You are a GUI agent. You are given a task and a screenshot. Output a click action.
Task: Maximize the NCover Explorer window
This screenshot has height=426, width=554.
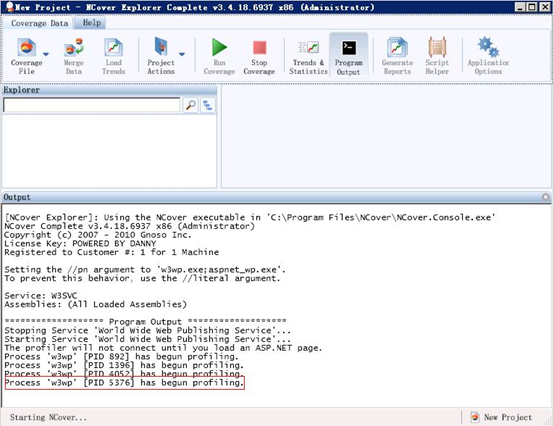tap(532, 7)
